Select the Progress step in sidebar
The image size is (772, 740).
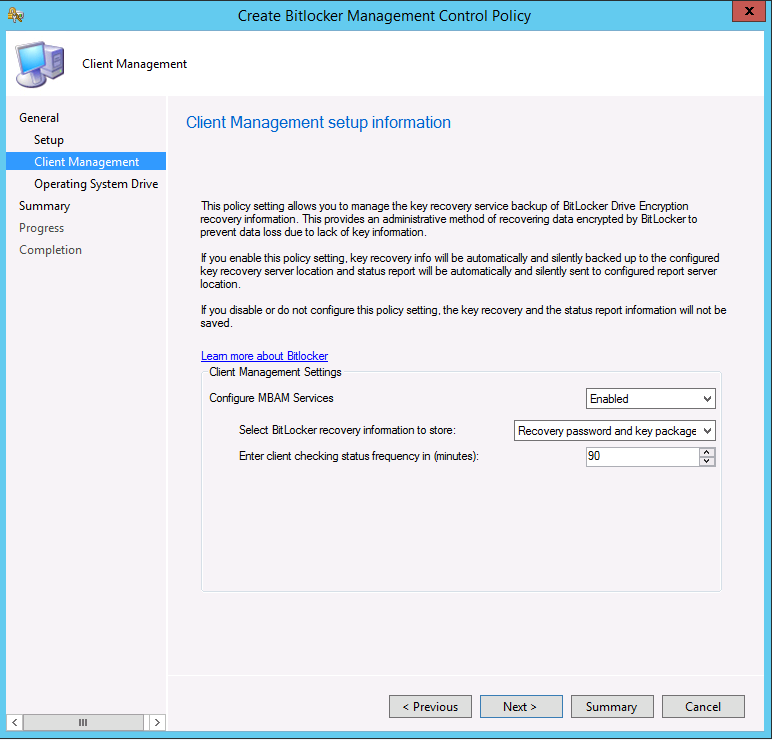pos(41,228)
